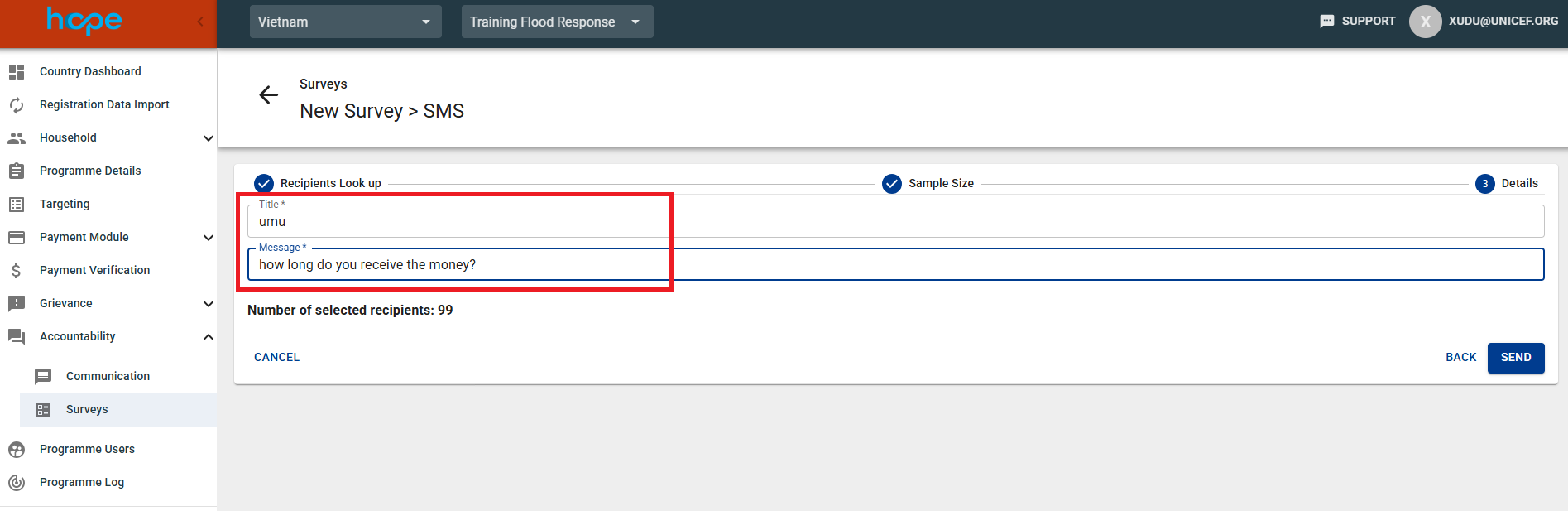The width and height of the screenshot is (1568, 511).
Task: Click the user avatar with letter X
Action: pyautogui.click(x=1425, y=22)
